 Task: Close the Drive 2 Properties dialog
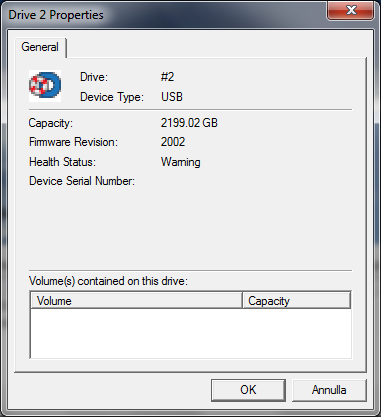coord(351,11)
